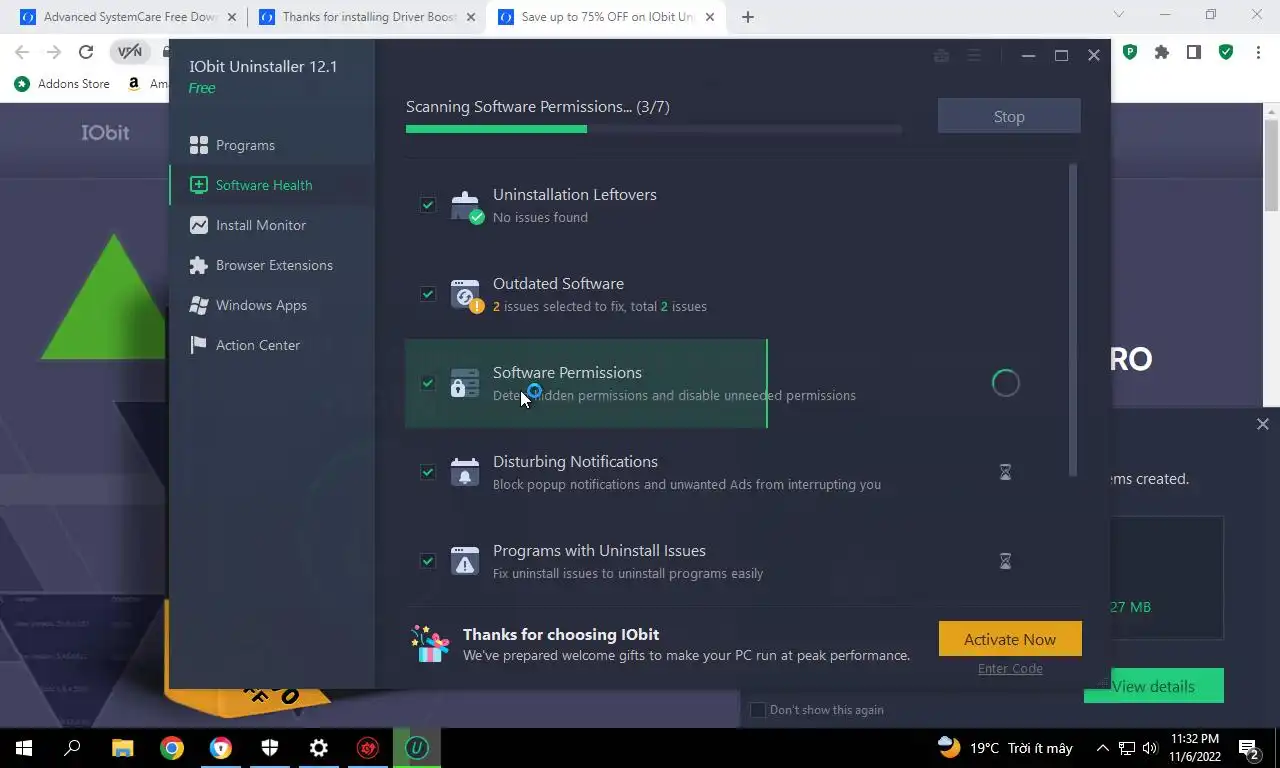Click the scanning progress bar
This screenshot has width=1280, height=768.
pyautogui.click(x=654, y=128)
